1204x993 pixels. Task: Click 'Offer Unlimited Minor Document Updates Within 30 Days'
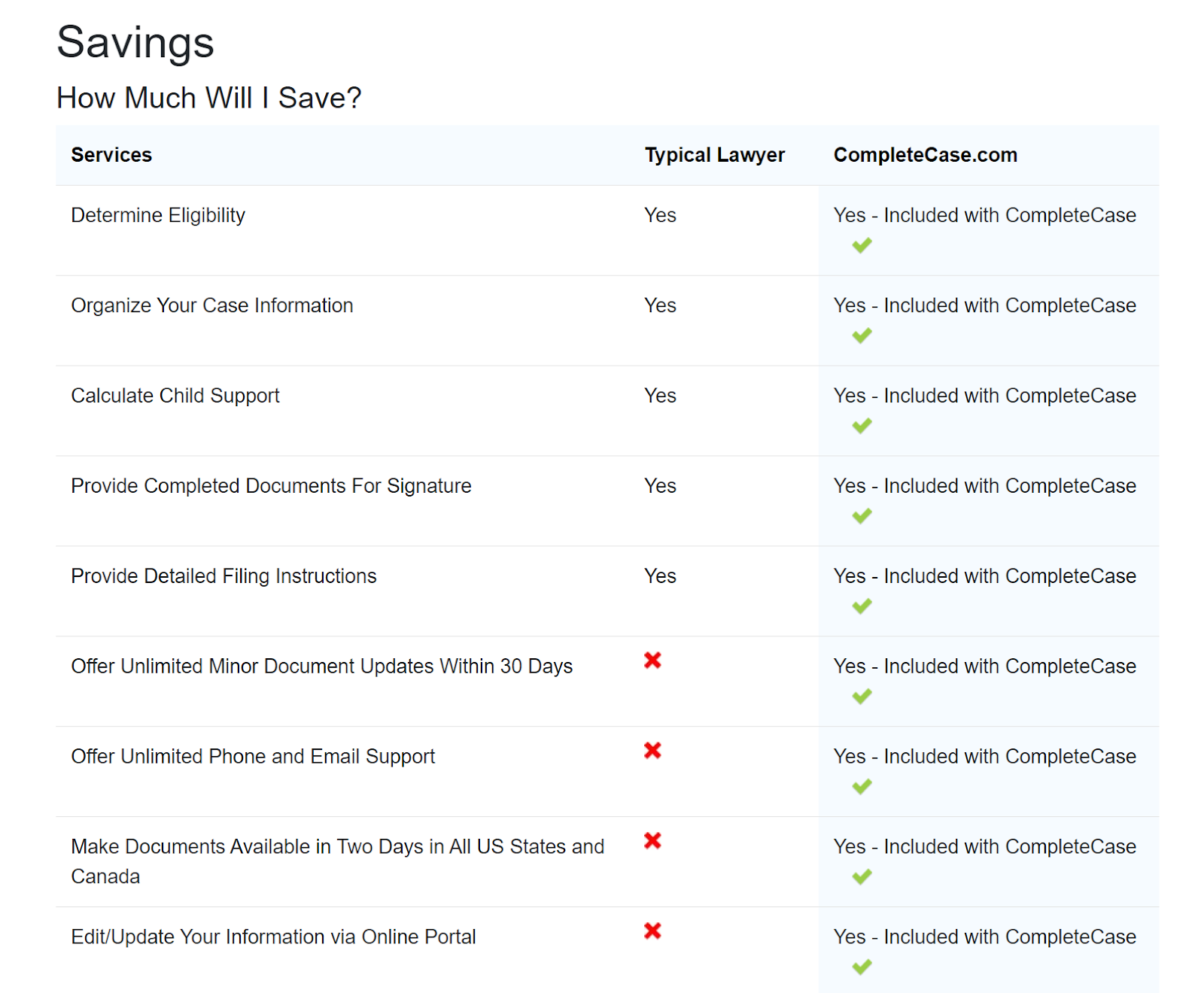point(322,667)
